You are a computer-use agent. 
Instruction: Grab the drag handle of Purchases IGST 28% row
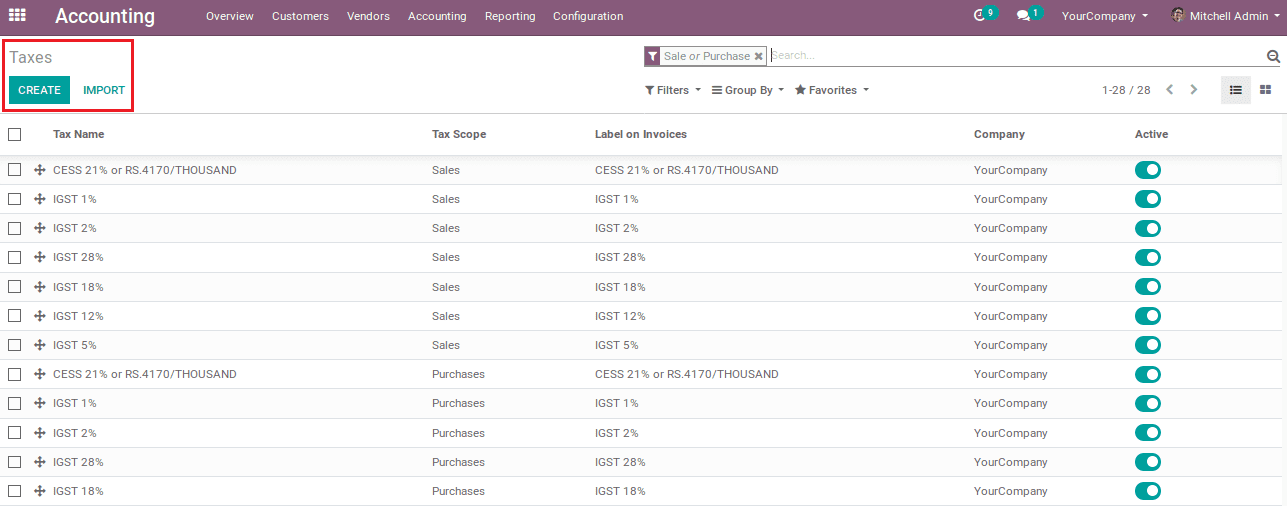pos(40,462)
